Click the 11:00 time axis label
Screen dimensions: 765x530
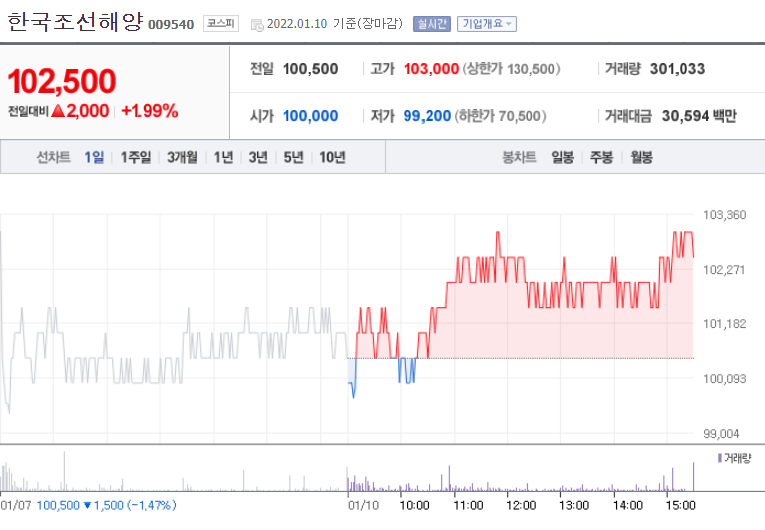(468, 506)
